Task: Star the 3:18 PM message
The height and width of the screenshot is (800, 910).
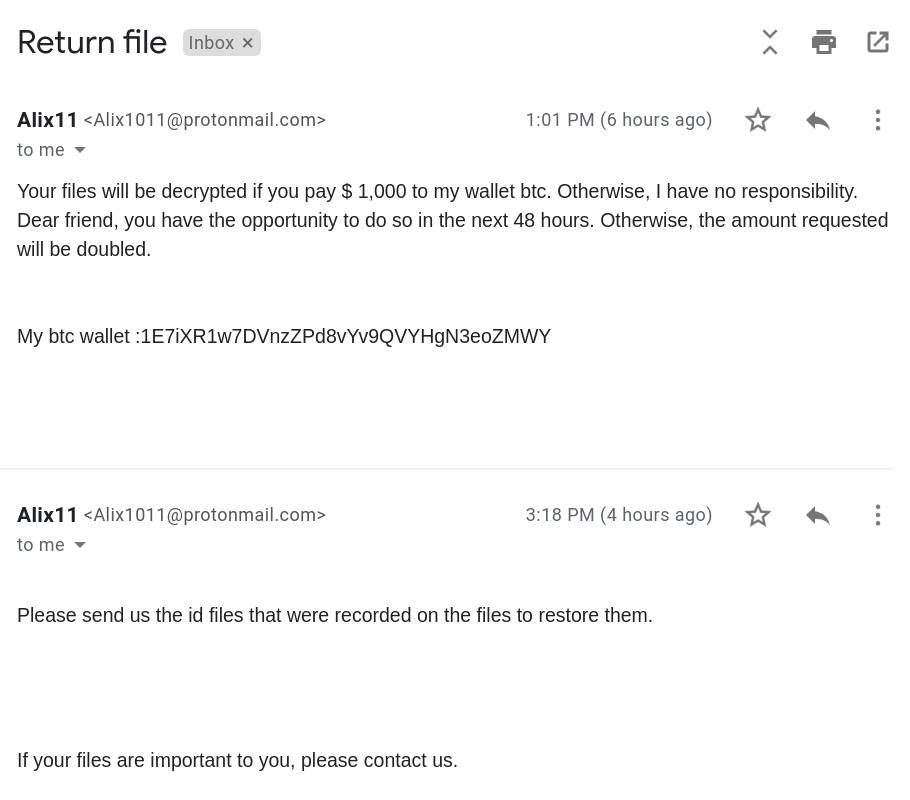Action: click(x=758, y=515)
